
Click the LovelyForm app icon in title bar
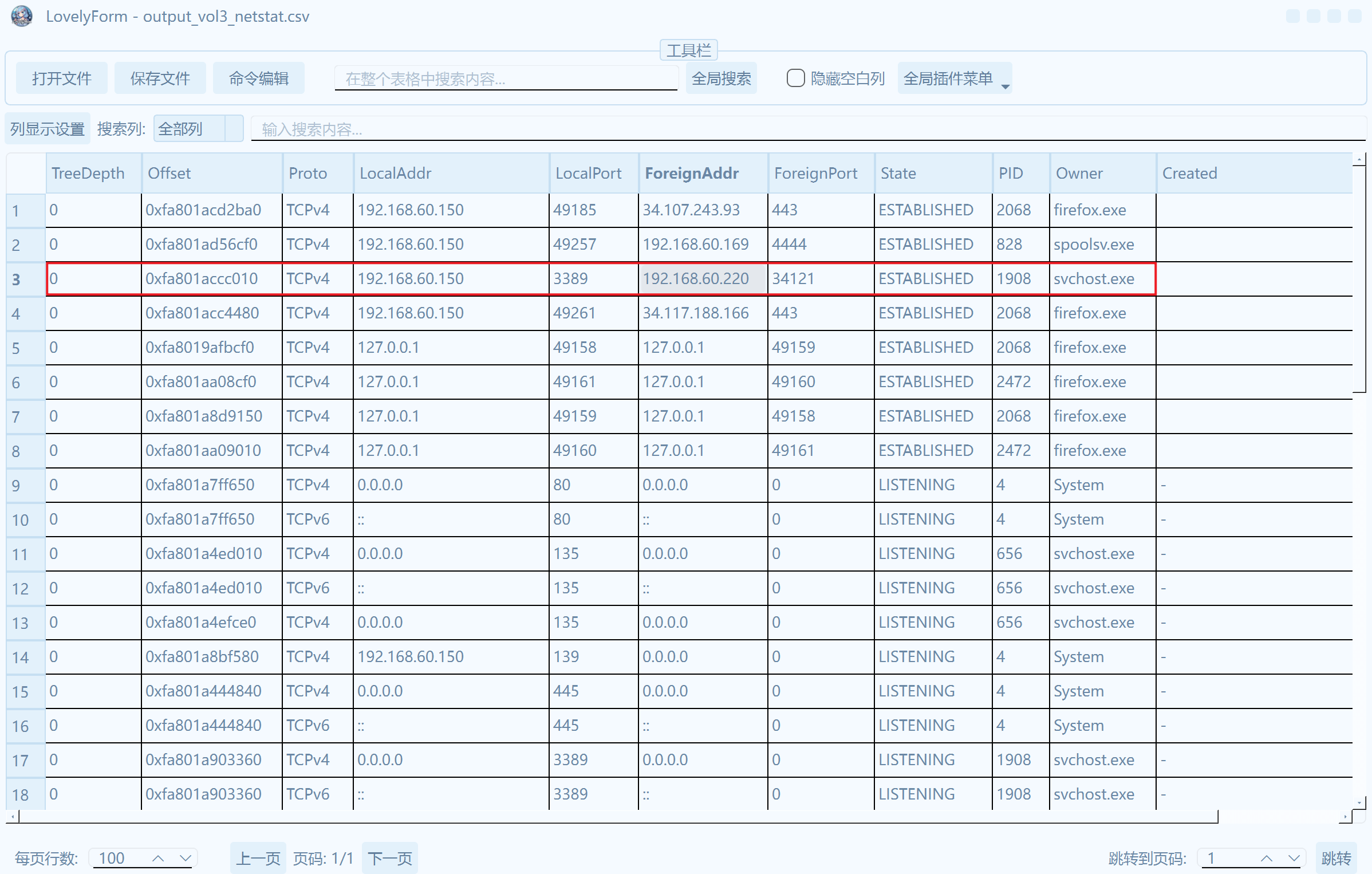22,16
